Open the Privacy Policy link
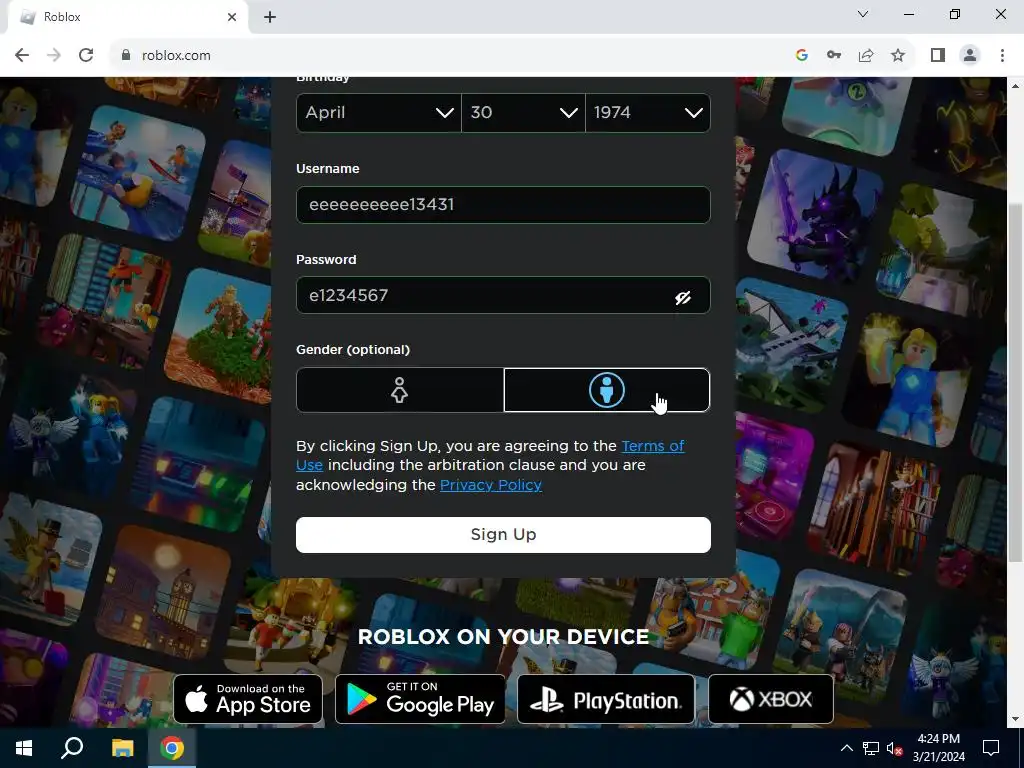 pyautogui.click(x=490, y=485)
